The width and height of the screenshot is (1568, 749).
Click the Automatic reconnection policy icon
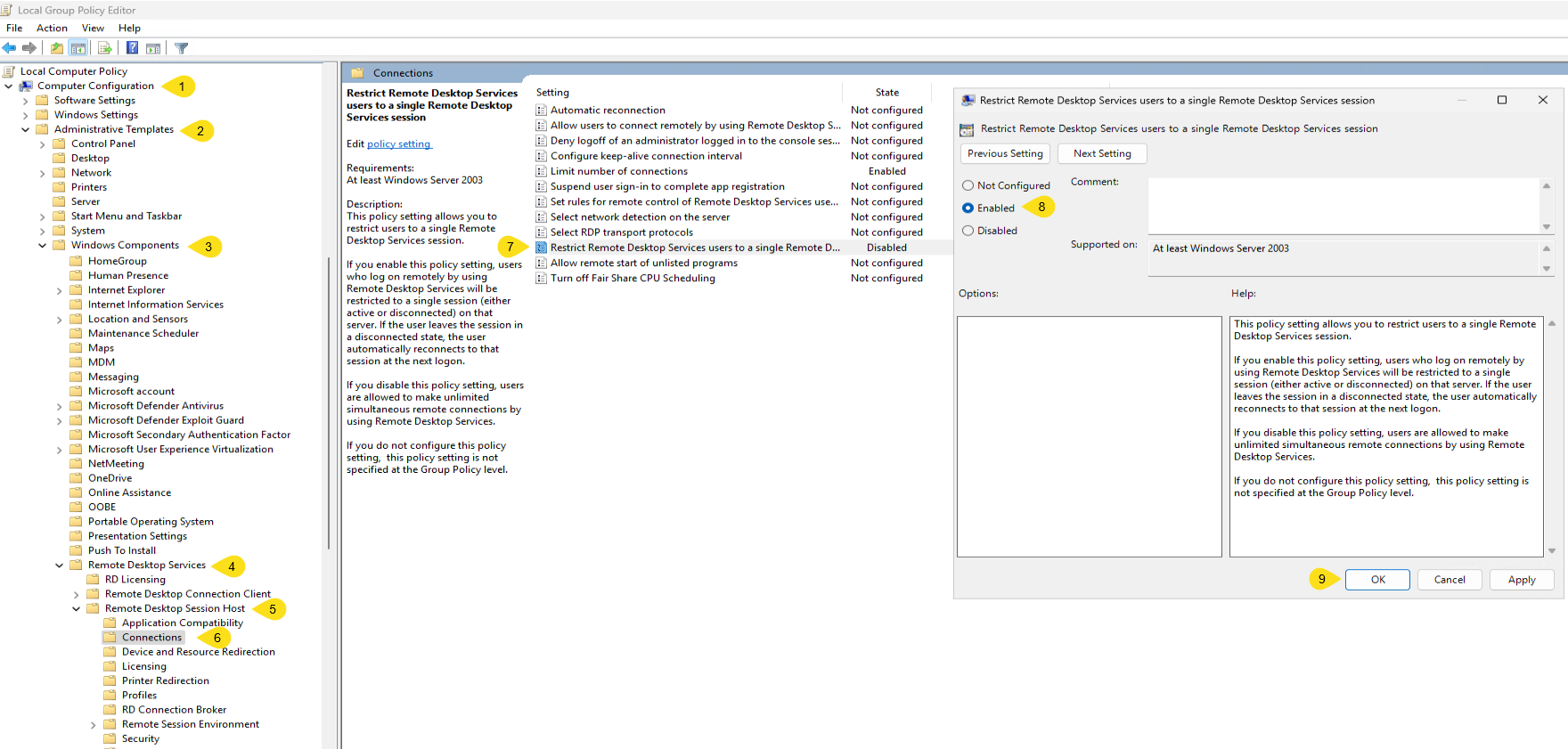point(541,110)
